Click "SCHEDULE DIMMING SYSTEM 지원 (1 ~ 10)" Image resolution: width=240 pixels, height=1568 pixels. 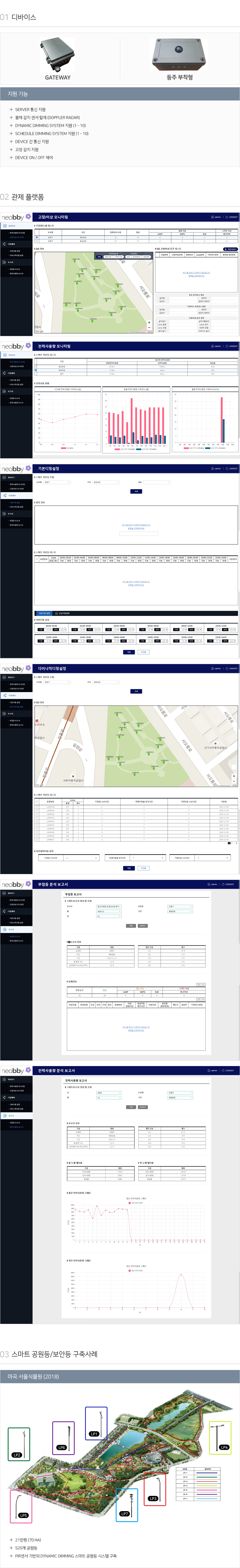point(52,133)
